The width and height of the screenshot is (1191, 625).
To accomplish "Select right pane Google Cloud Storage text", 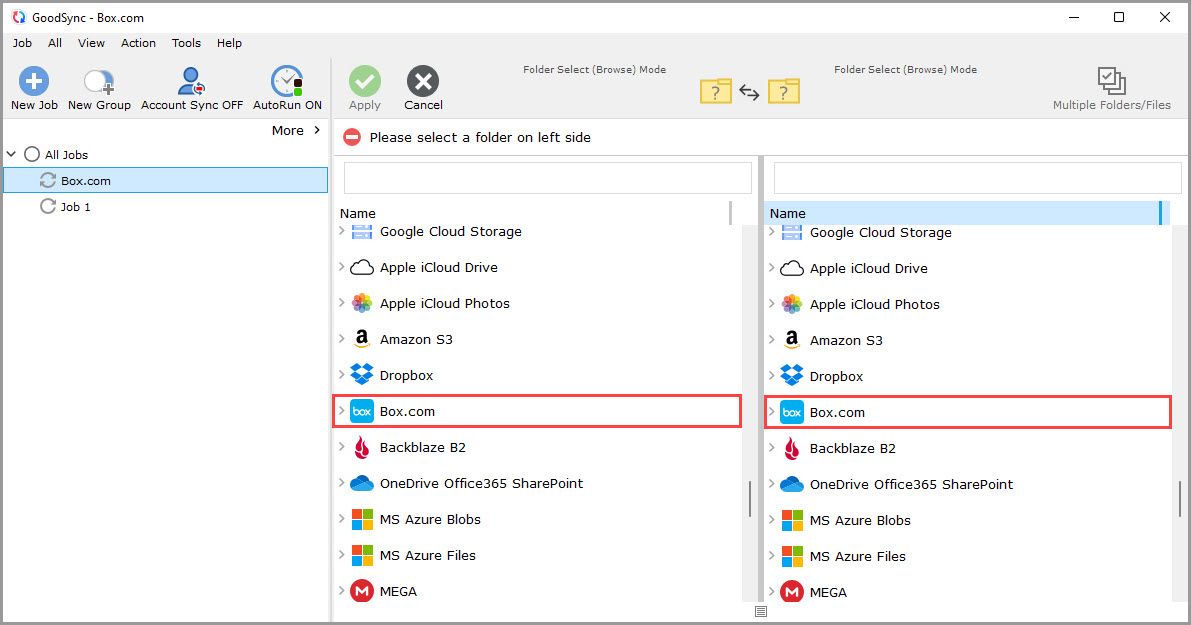I will (x=880, y=233).
